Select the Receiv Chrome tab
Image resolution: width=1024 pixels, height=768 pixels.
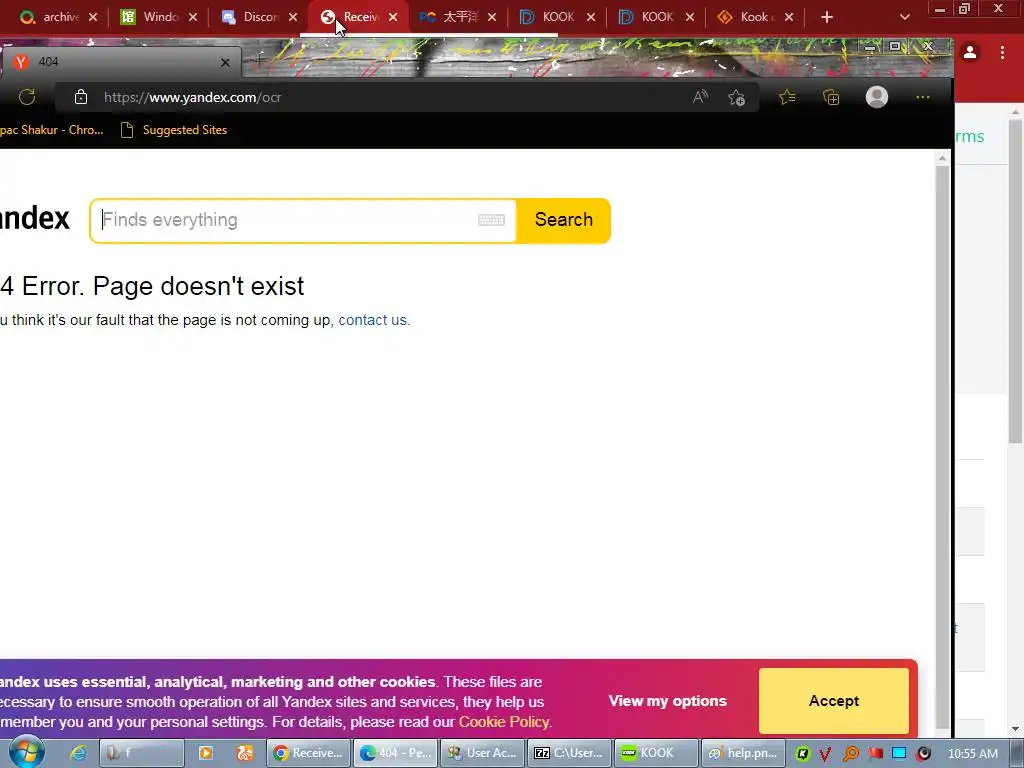click(359, 17)
